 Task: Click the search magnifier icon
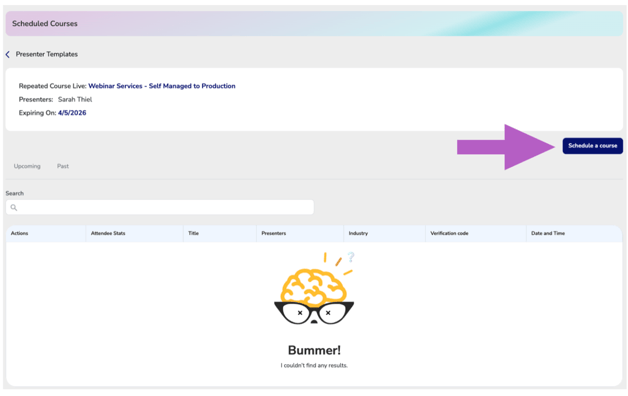14,207
